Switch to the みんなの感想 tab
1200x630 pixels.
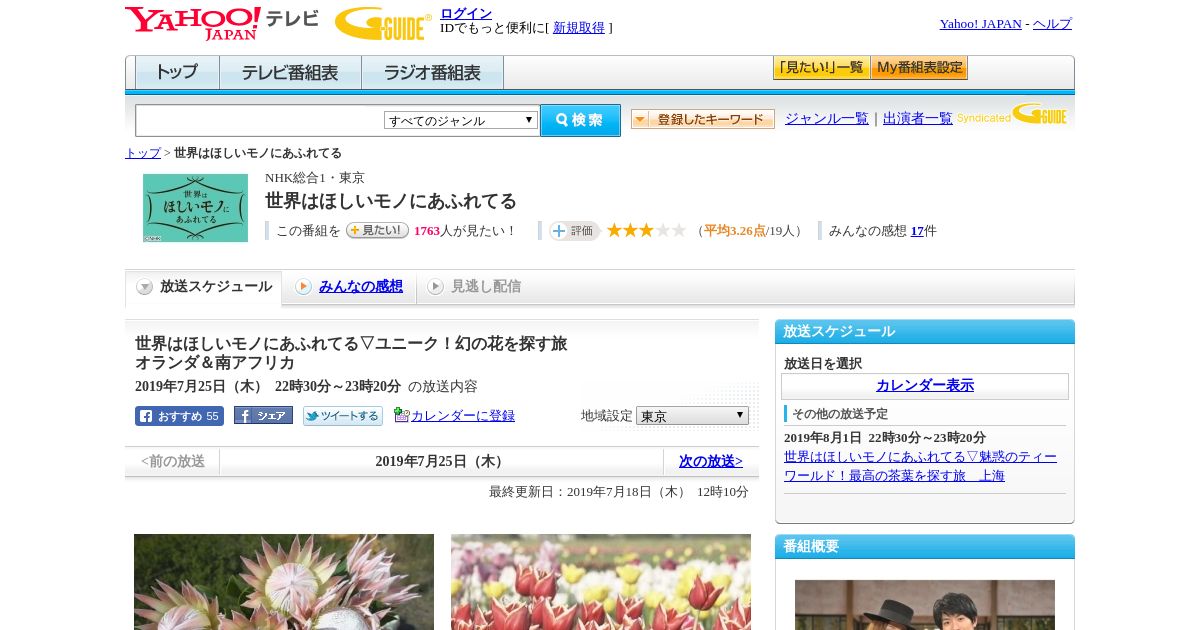(x=349, y=287)
